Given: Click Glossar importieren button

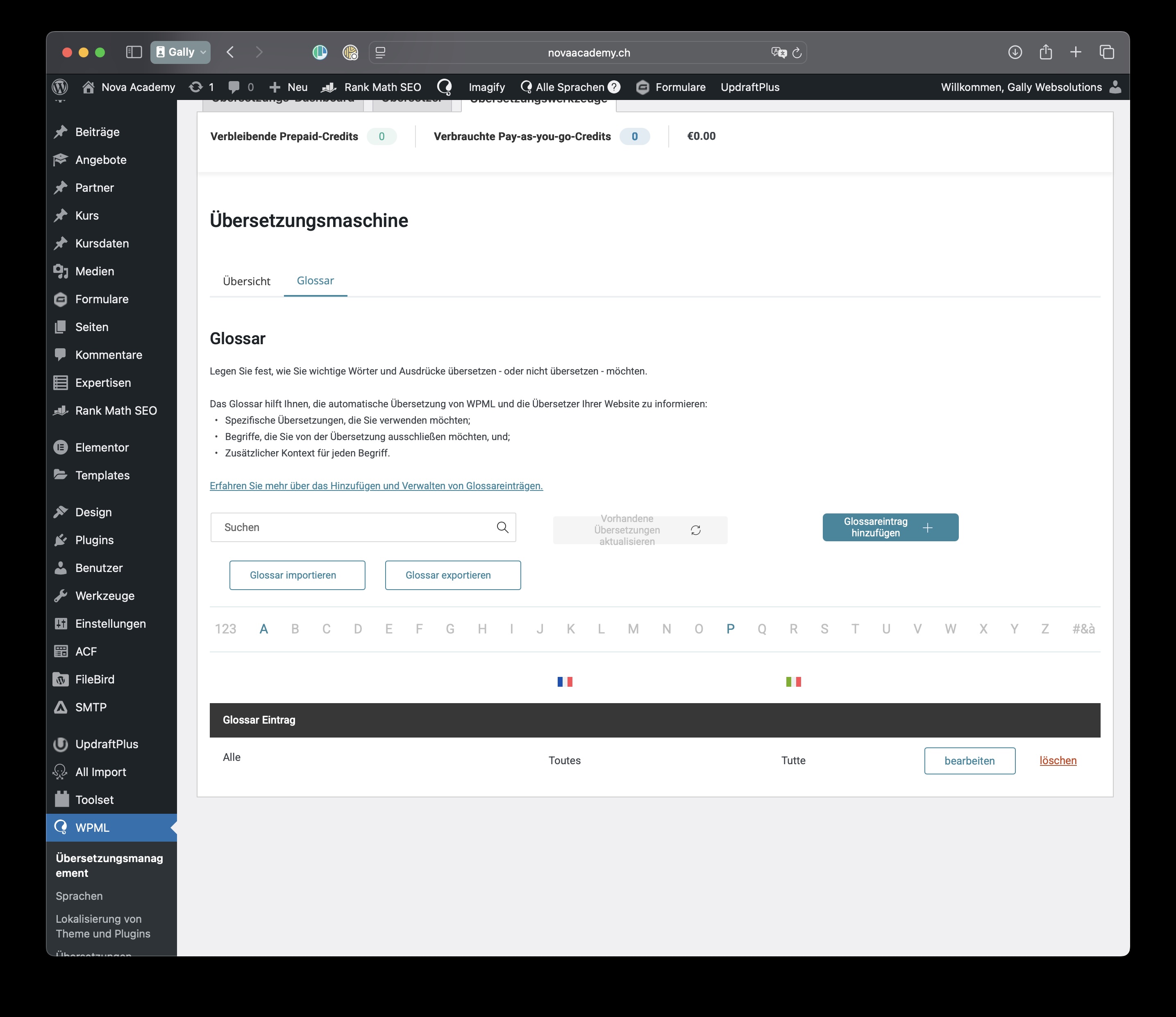Looking at the screenshot, I should [x=297, y=575].
